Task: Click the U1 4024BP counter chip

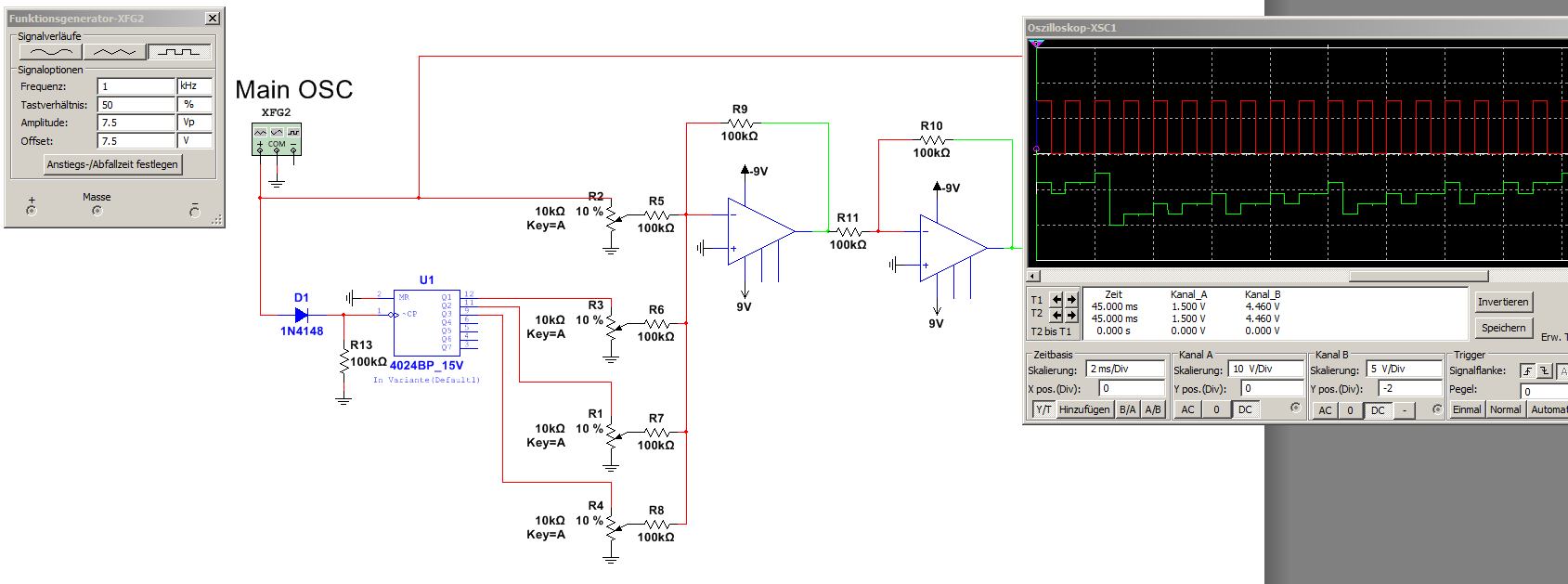Action: coord(426,321)
